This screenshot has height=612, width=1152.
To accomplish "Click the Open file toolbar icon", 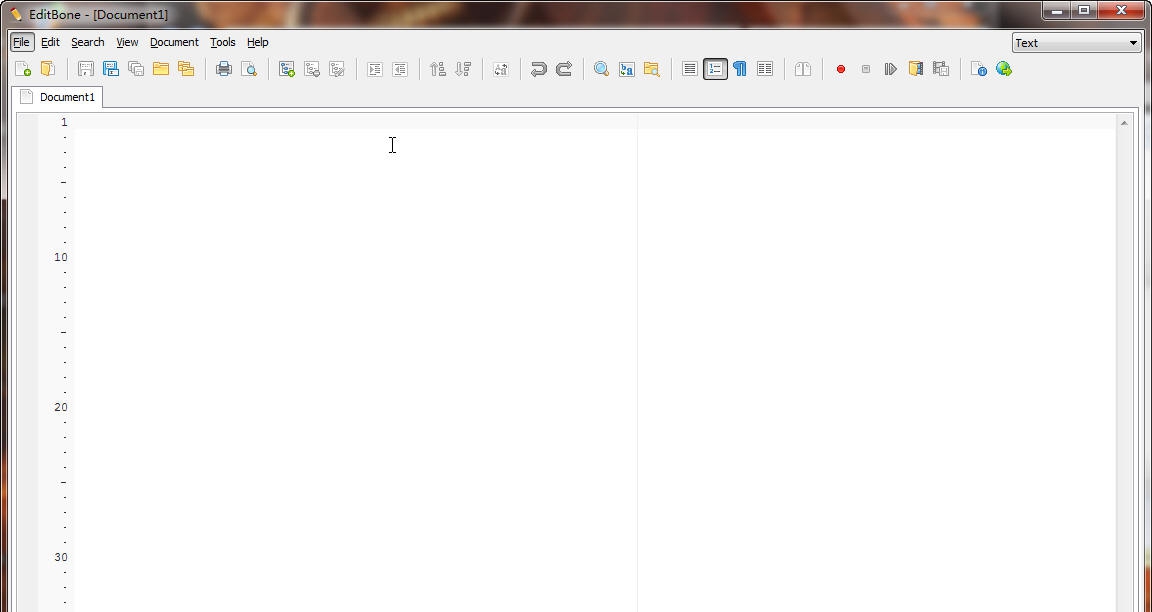I will [x=48, y=69].
